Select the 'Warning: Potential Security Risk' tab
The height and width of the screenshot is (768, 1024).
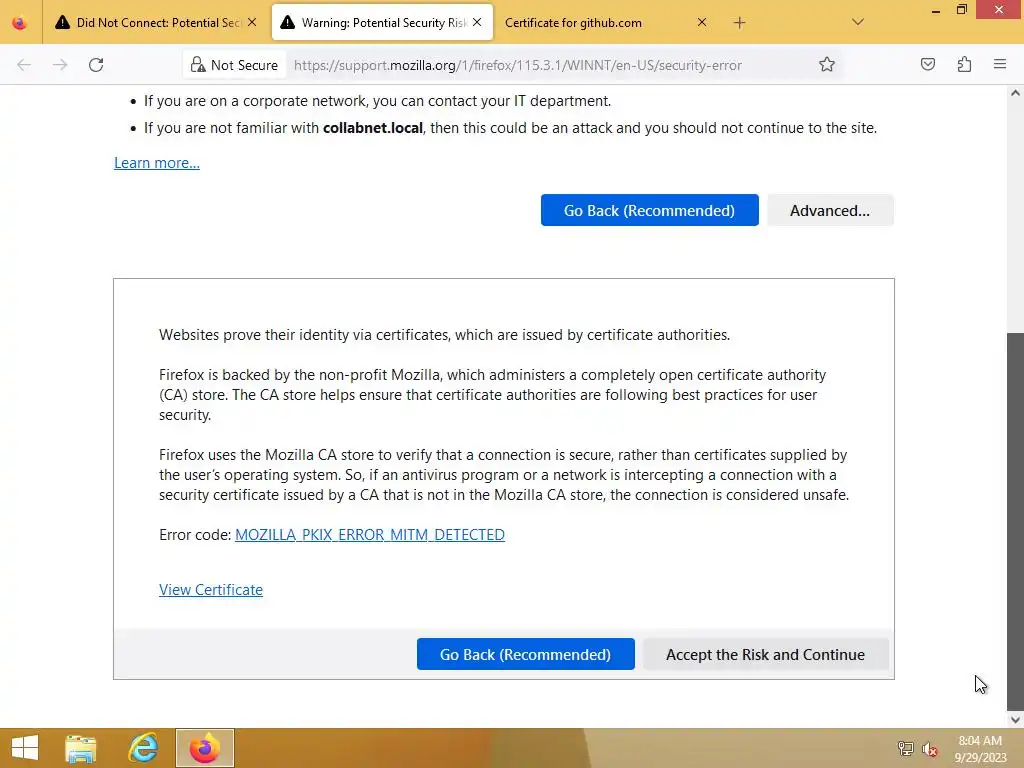click(x=382, y=23)
